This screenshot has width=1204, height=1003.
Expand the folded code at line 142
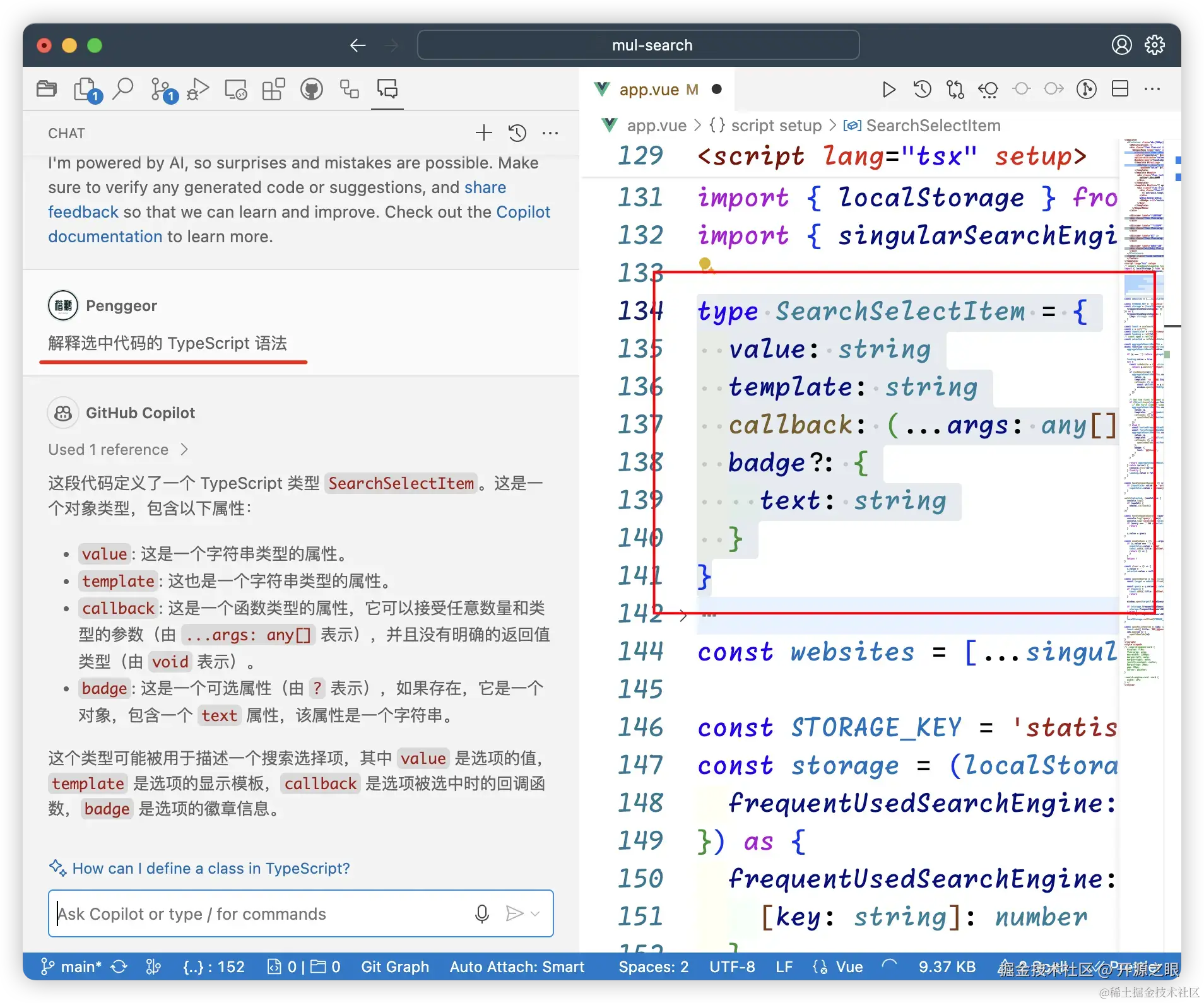(x=683, y=616)
